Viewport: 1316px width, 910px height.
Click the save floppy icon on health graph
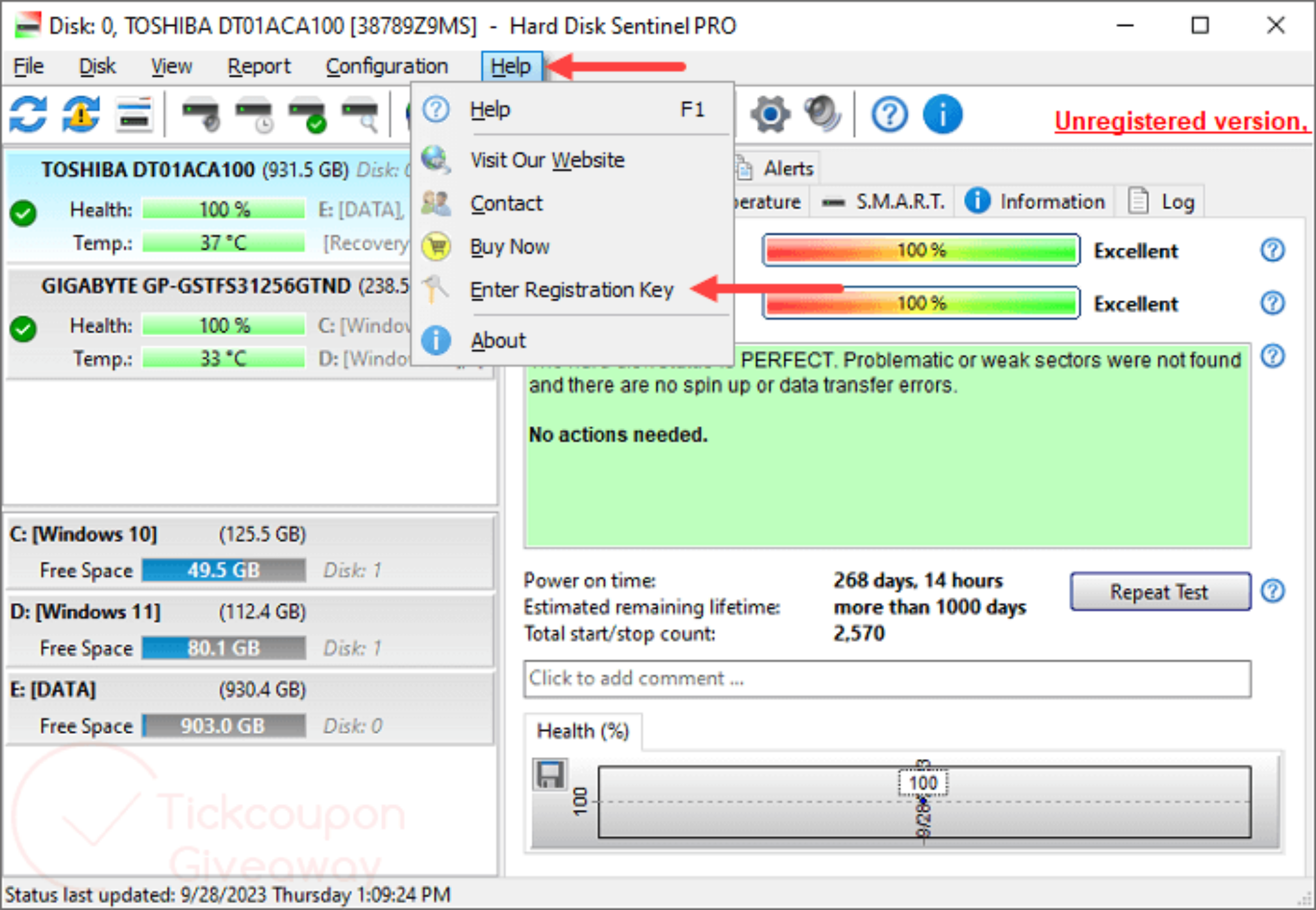pyautogui.click(x=550, y=774)
